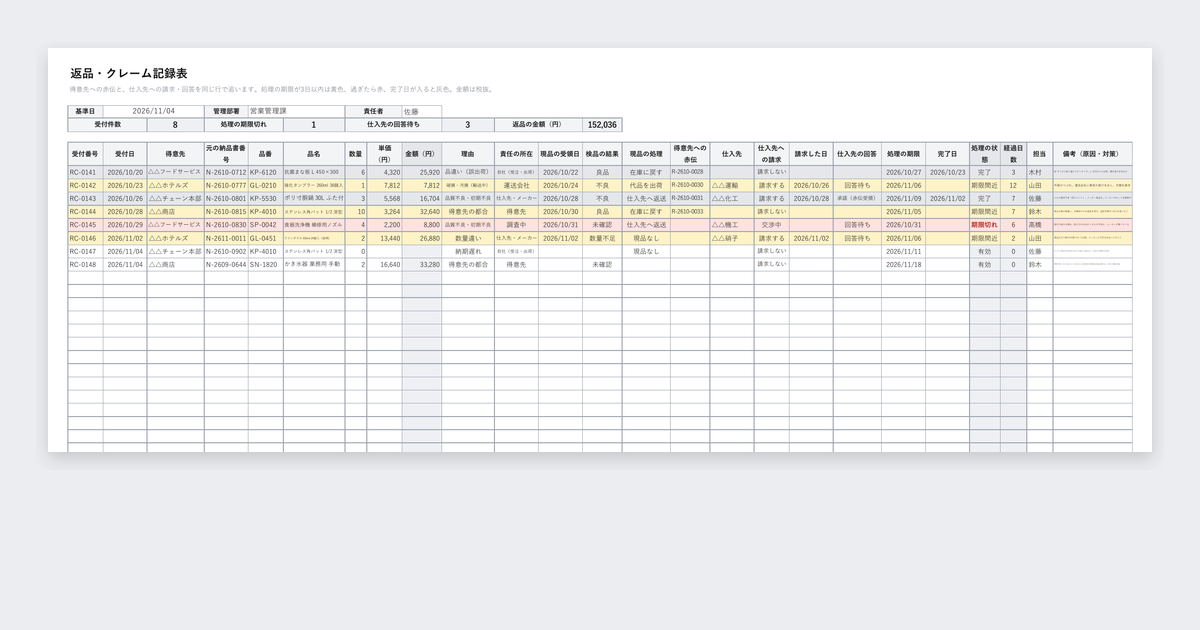Select the red 期限切れ status in RC-0145 row
Screen dimensions: 1200x630
(985, 225)
